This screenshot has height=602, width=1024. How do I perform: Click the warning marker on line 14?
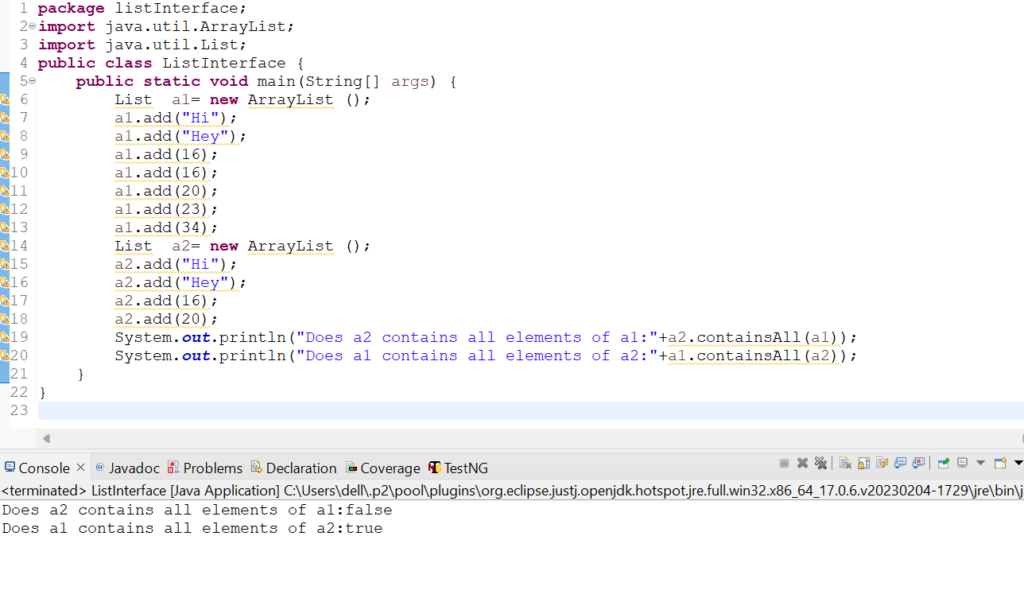[5, 246]
